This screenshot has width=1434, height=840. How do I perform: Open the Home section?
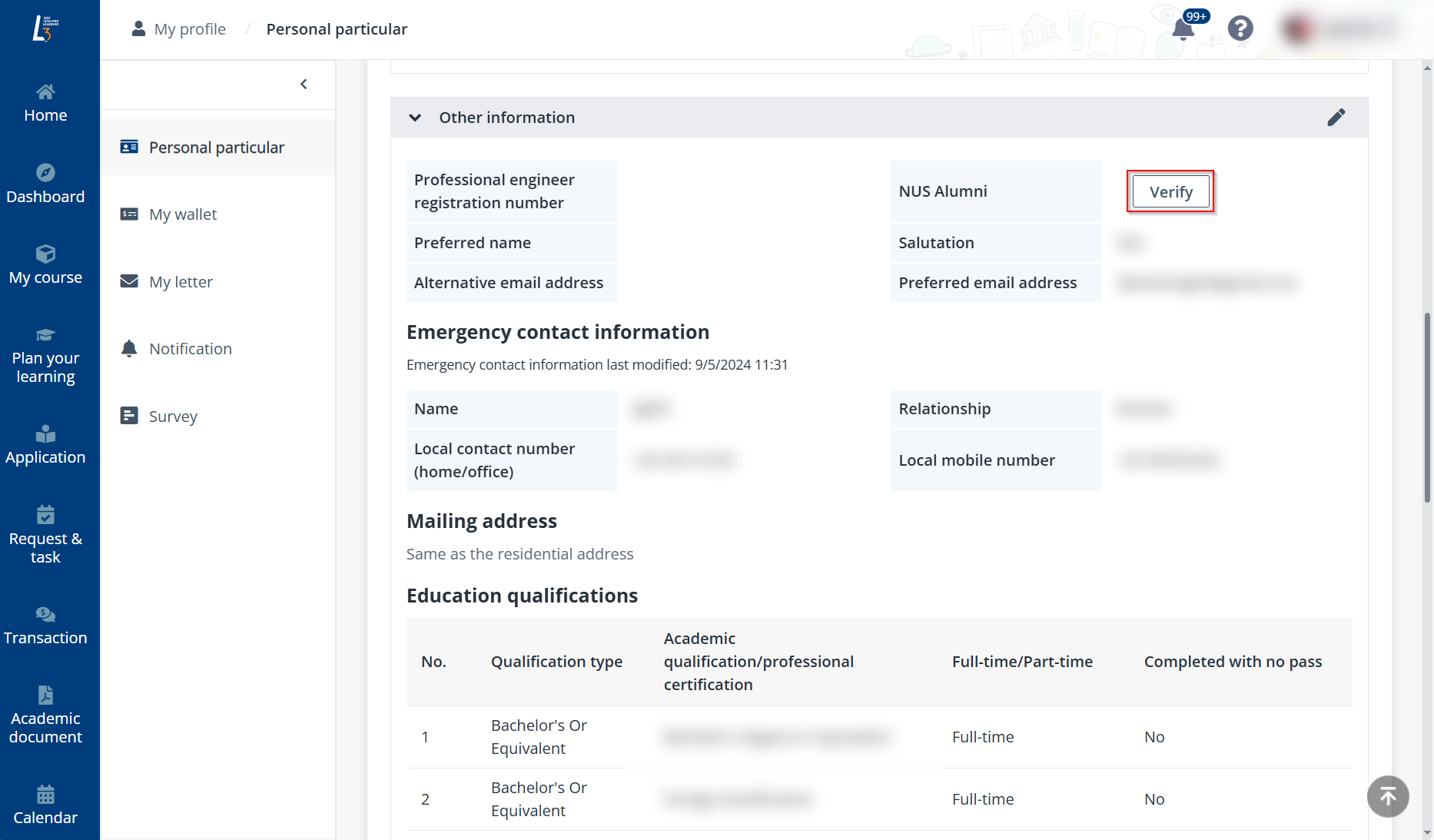point(45,104)
